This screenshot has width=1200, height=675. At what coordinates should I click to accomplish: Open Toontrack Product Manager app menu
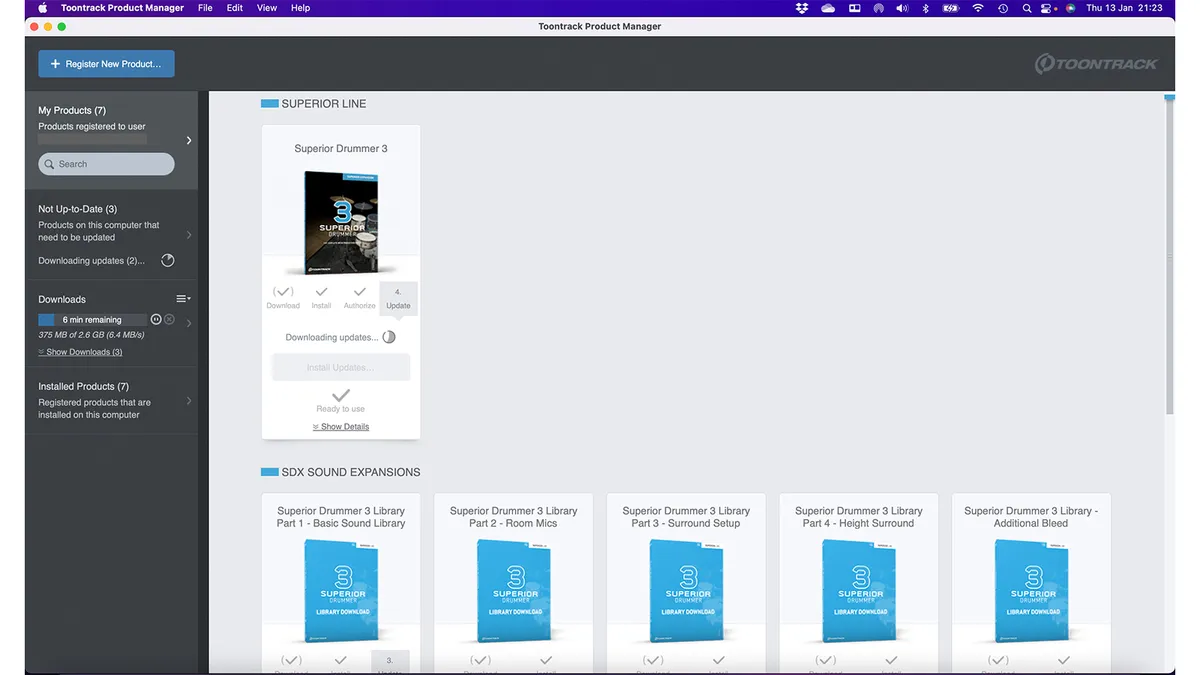point(122,8)
